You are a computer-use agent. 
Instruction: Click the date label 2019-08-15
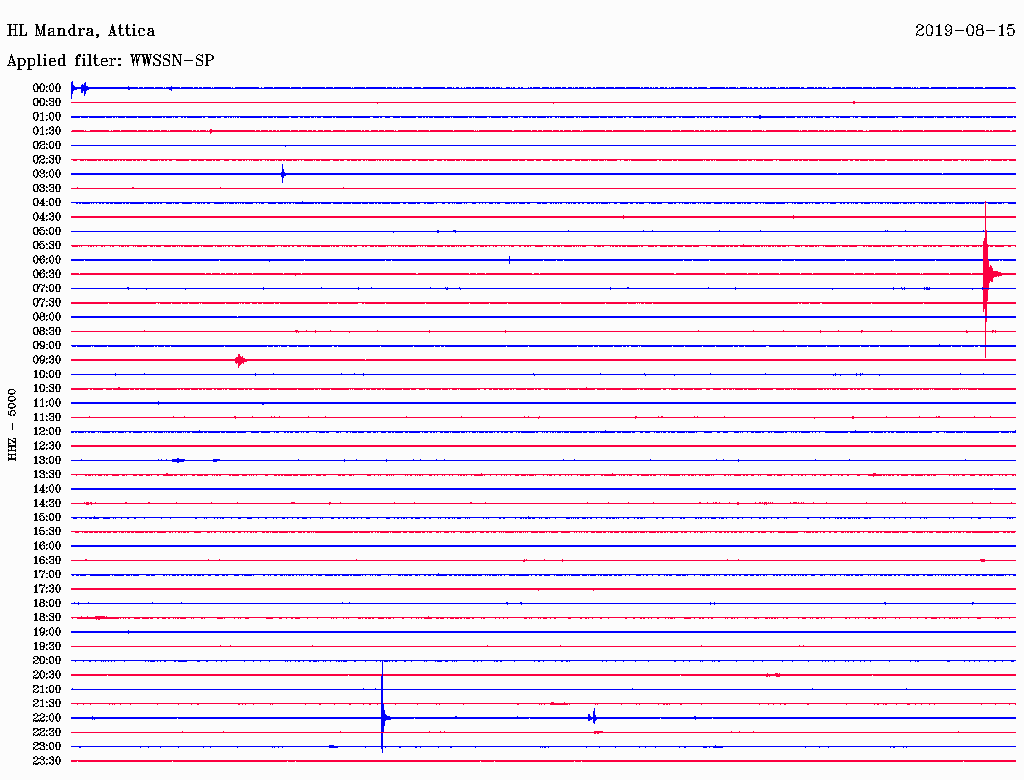[965, 30]
